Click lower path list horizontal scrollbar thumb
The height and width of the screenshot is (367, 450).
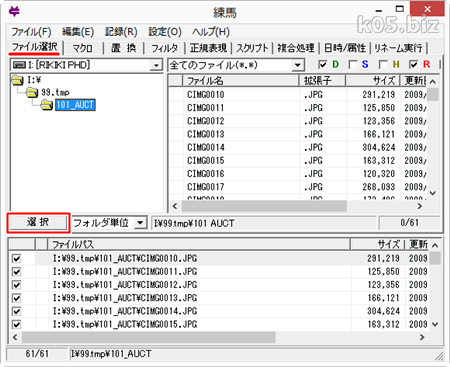tap(149, 337)
